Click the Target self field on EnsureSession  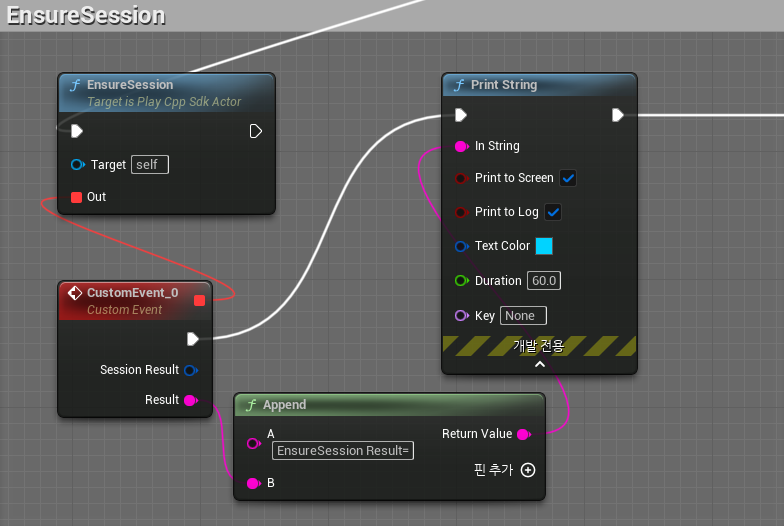click(149, 164)
